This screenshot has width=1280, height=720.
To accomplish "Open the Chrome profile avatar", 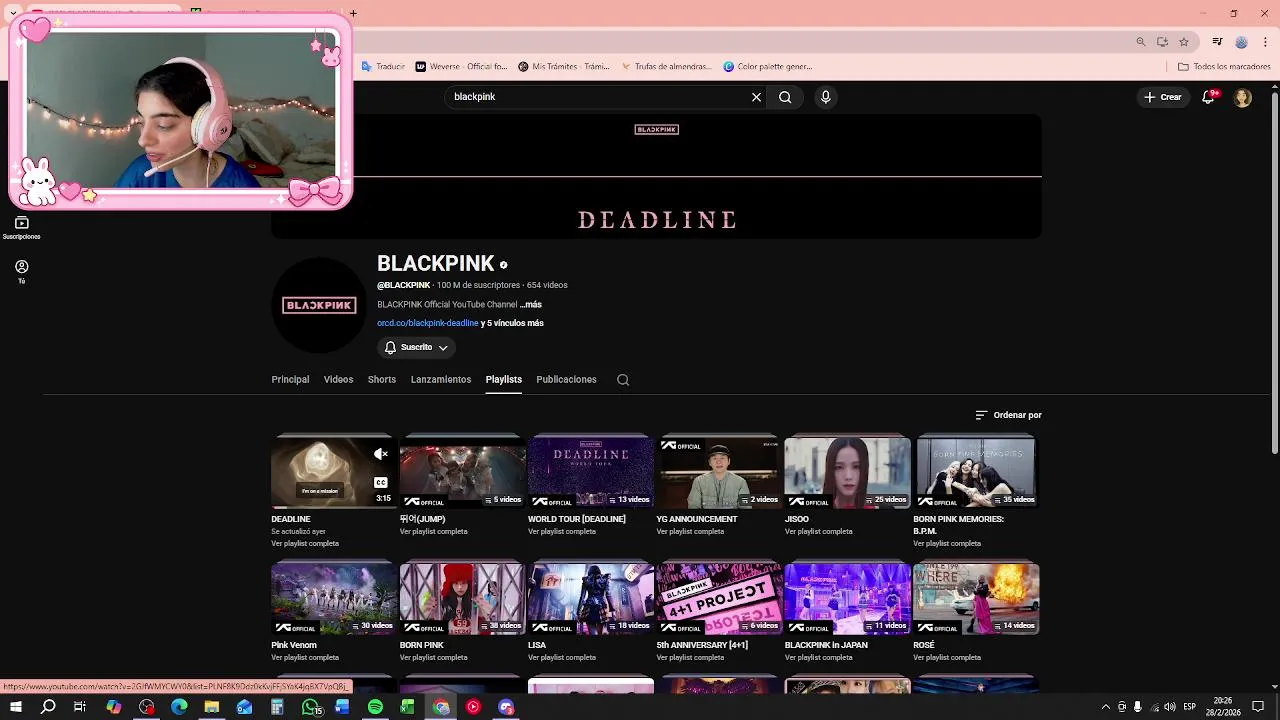I will point(1241,42).
